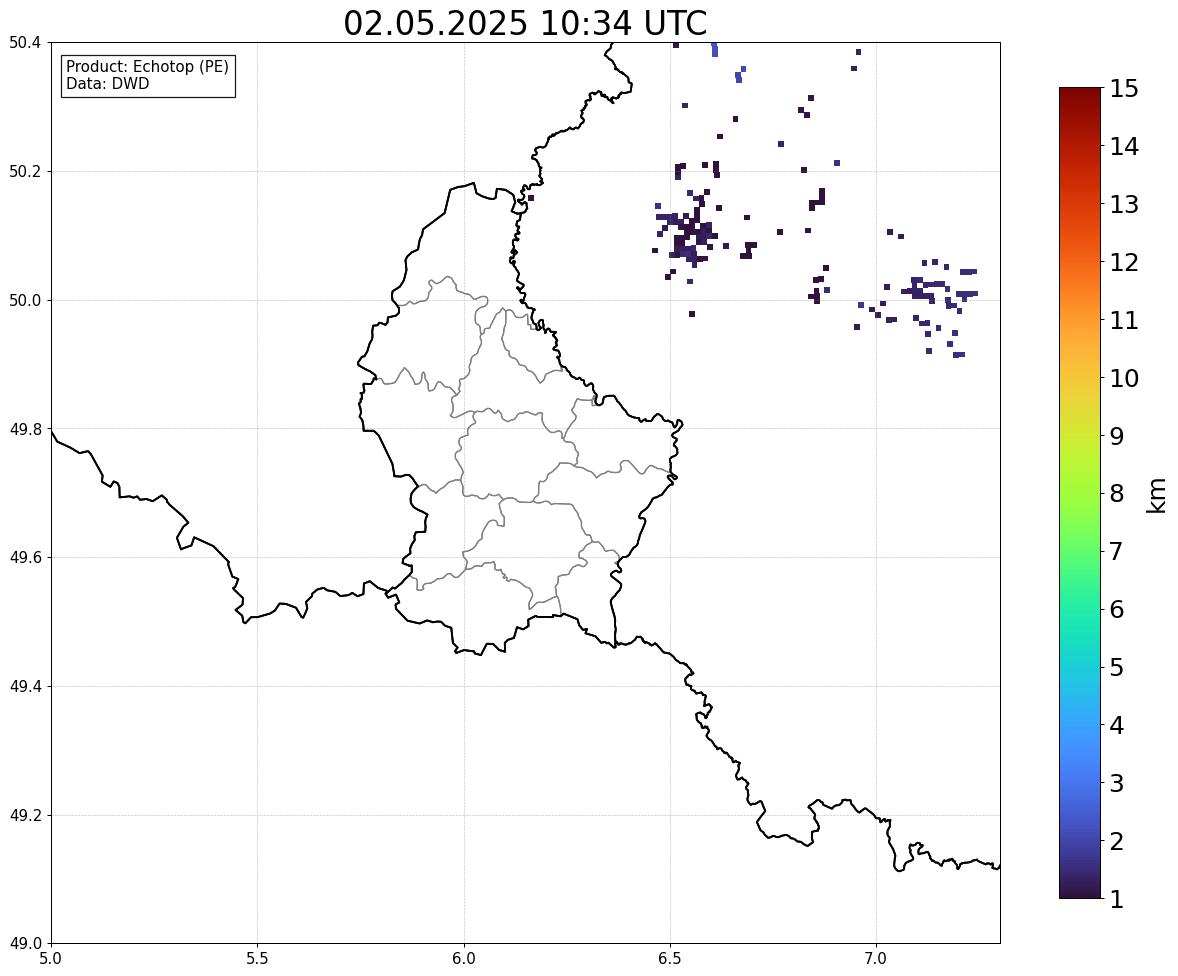Click the x-axis label 5.5

pos(258,959)
